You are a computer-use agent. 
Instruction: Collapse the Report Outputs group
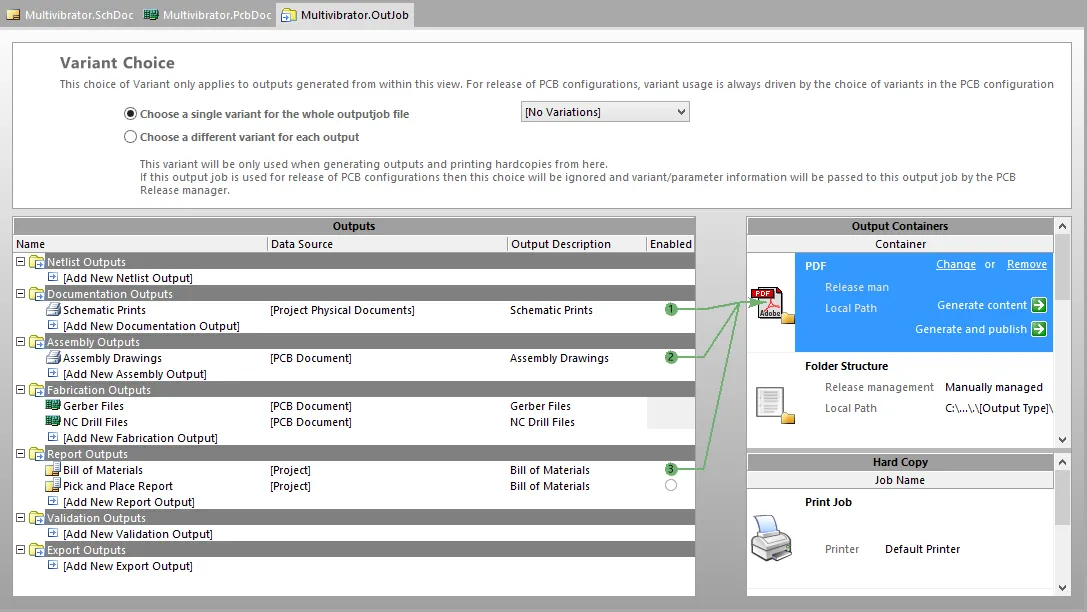pos(21,453)
